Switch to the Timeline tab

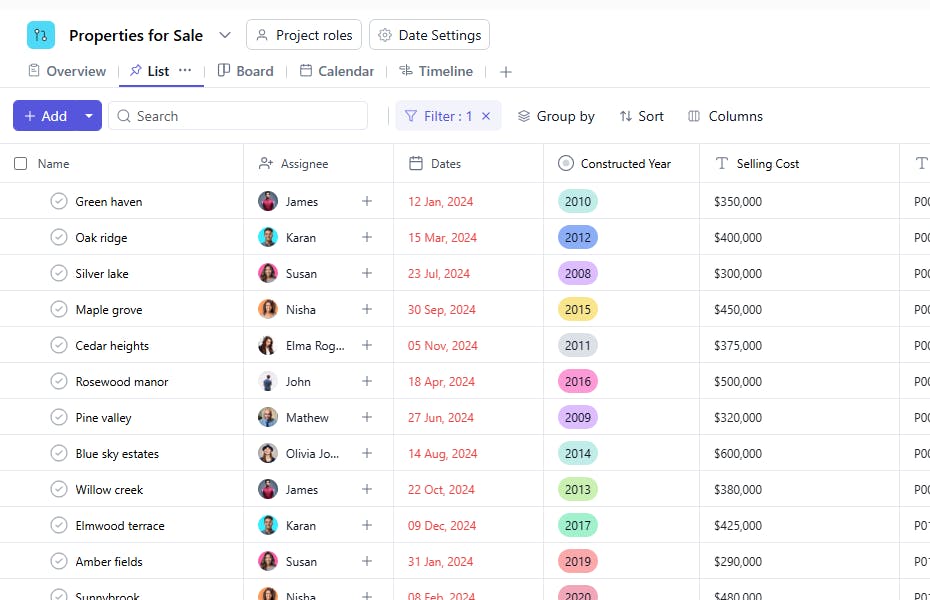435,71
